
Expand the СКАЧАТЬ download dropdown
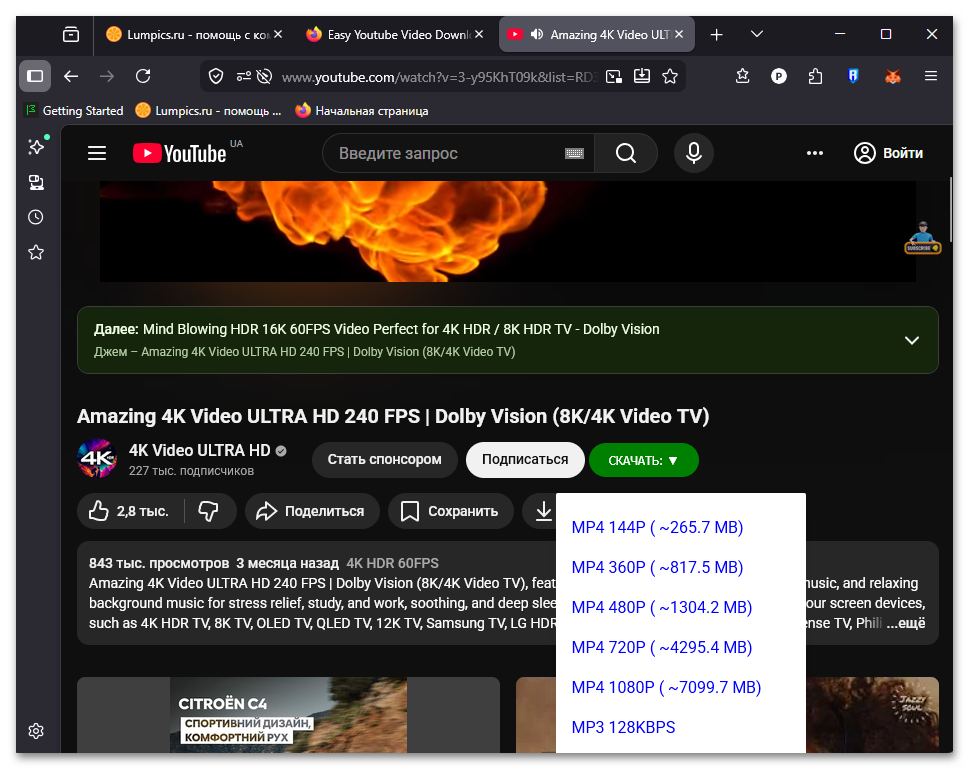tap(644, 461)
